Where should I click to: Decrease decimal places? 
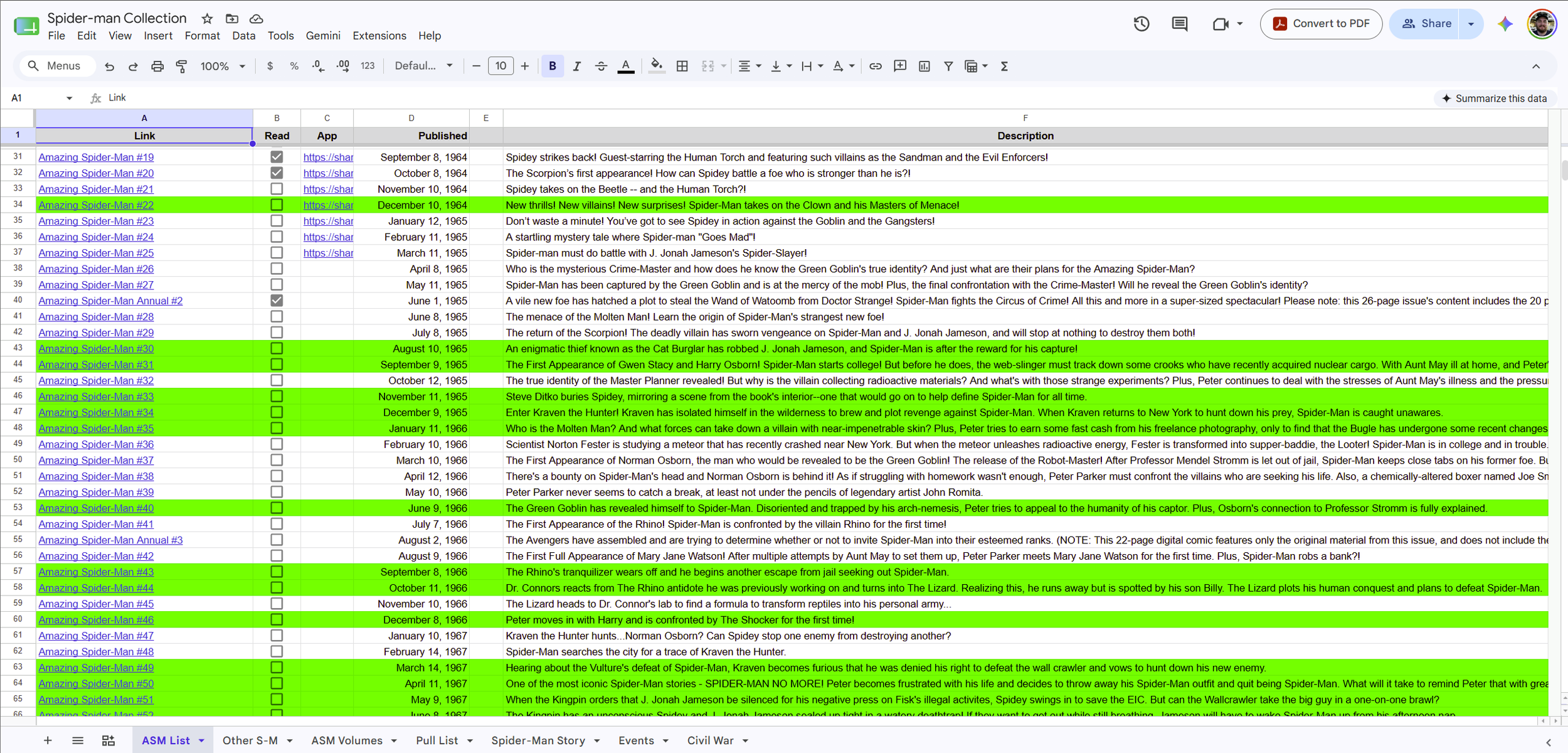click(318, 66)
